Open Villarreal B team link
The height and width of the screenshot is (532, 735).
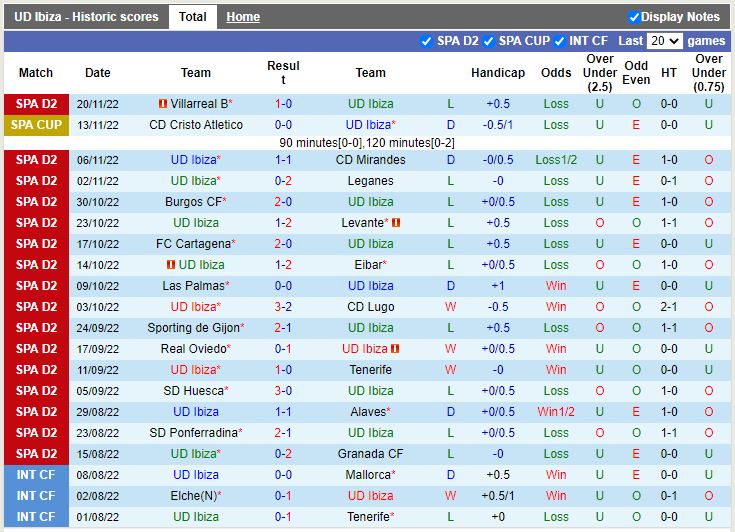(199, 104)
